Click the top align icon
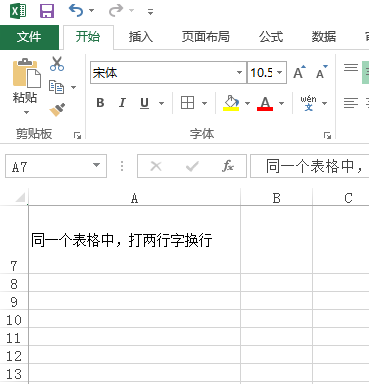Viewport: 369px width, 384px height. point(351,68)
